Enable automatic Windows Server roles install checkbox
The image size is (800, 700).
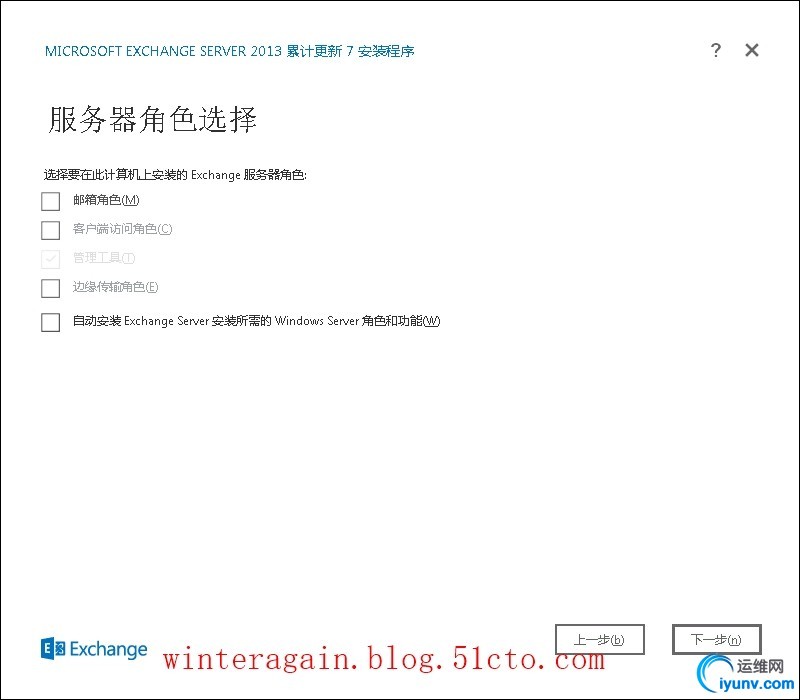51,322
